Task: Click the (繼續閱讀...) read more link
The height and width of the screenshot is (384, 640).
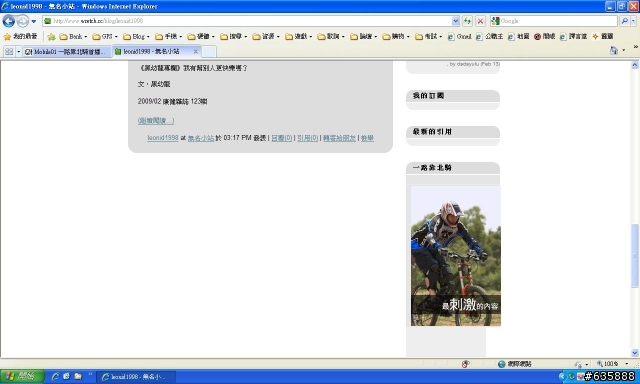Action: [x=156, y=121]
